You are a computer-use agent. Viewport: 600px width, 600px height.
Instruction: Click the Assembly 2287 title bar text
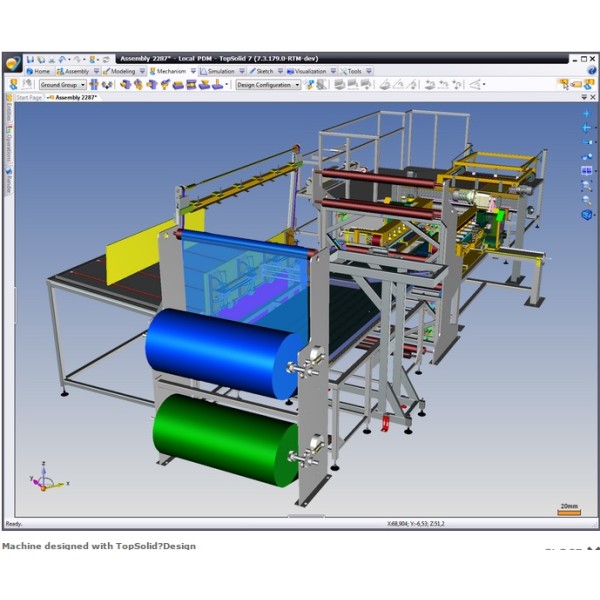pos(219,59)
